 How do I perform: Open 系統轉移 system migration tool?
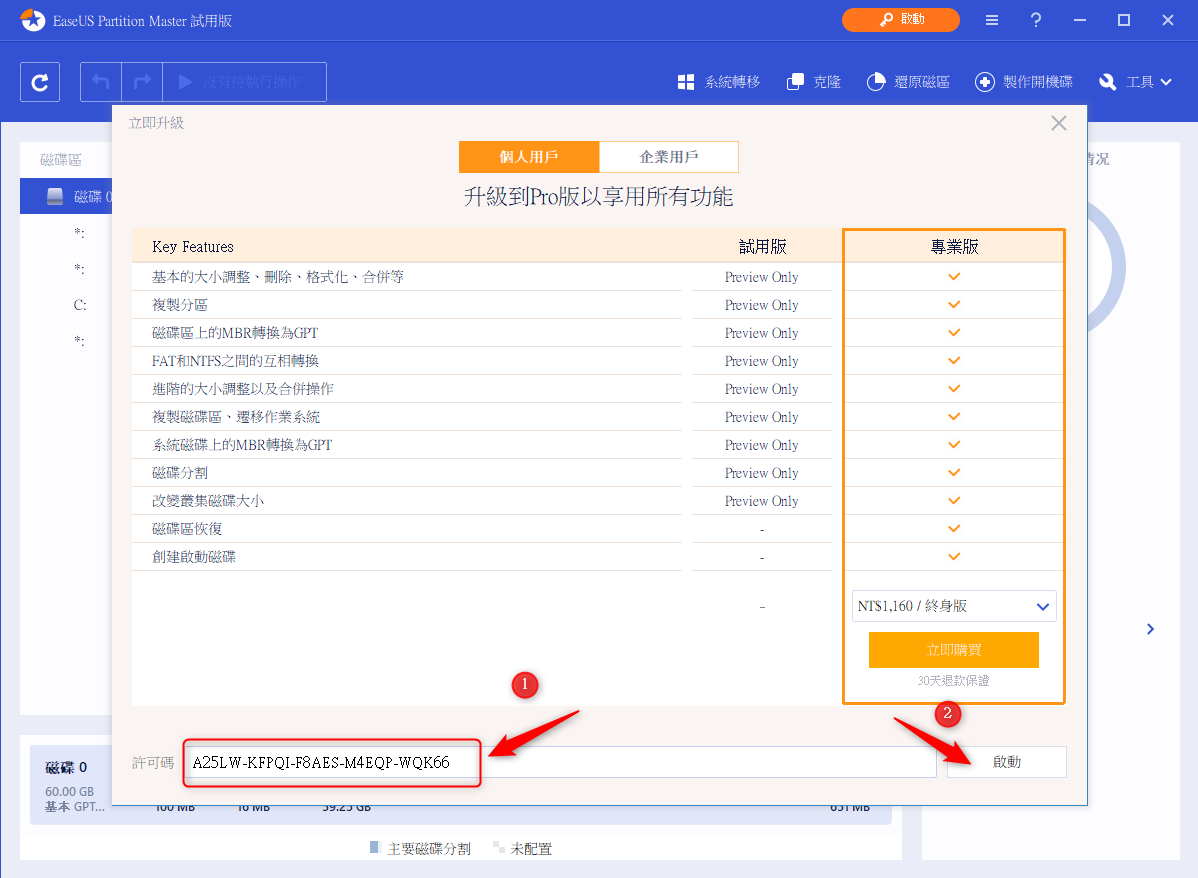[x=719, y=82]
